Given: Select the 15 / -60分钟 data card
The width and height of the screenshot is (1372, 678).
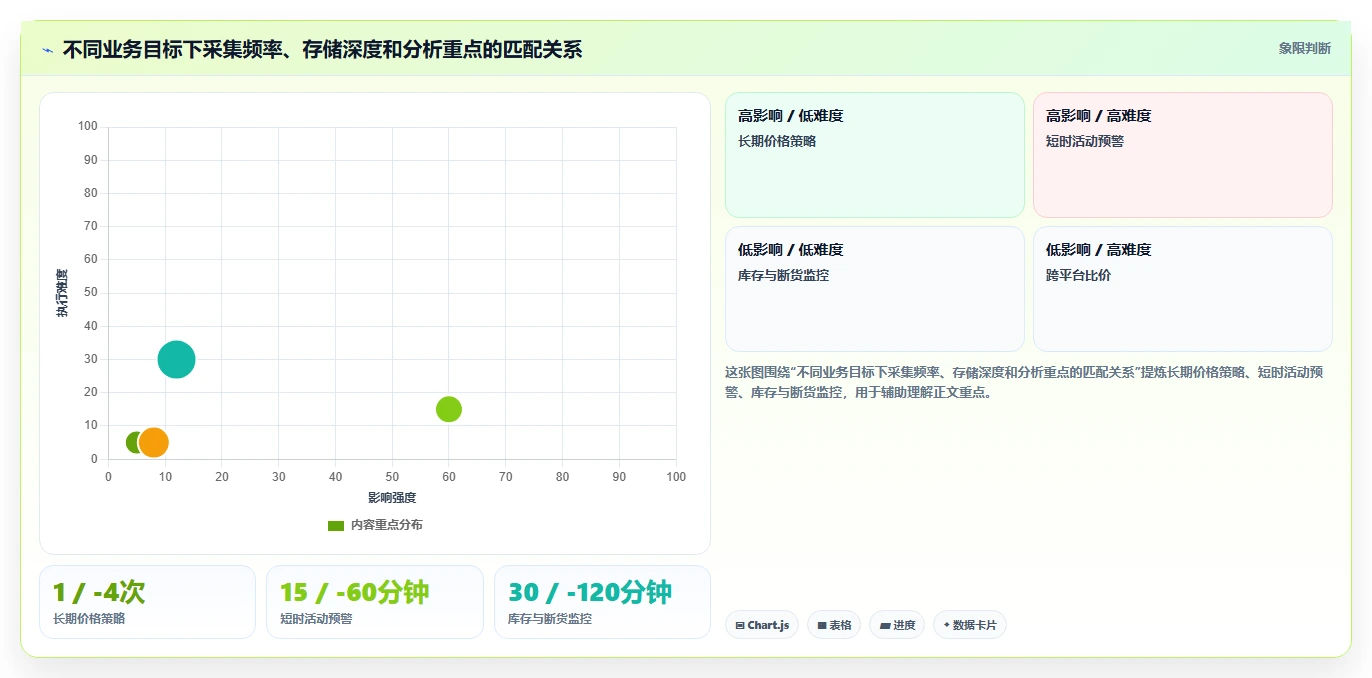Looking at the screenshot, I should pyautogui.click(x=375, y=602).
